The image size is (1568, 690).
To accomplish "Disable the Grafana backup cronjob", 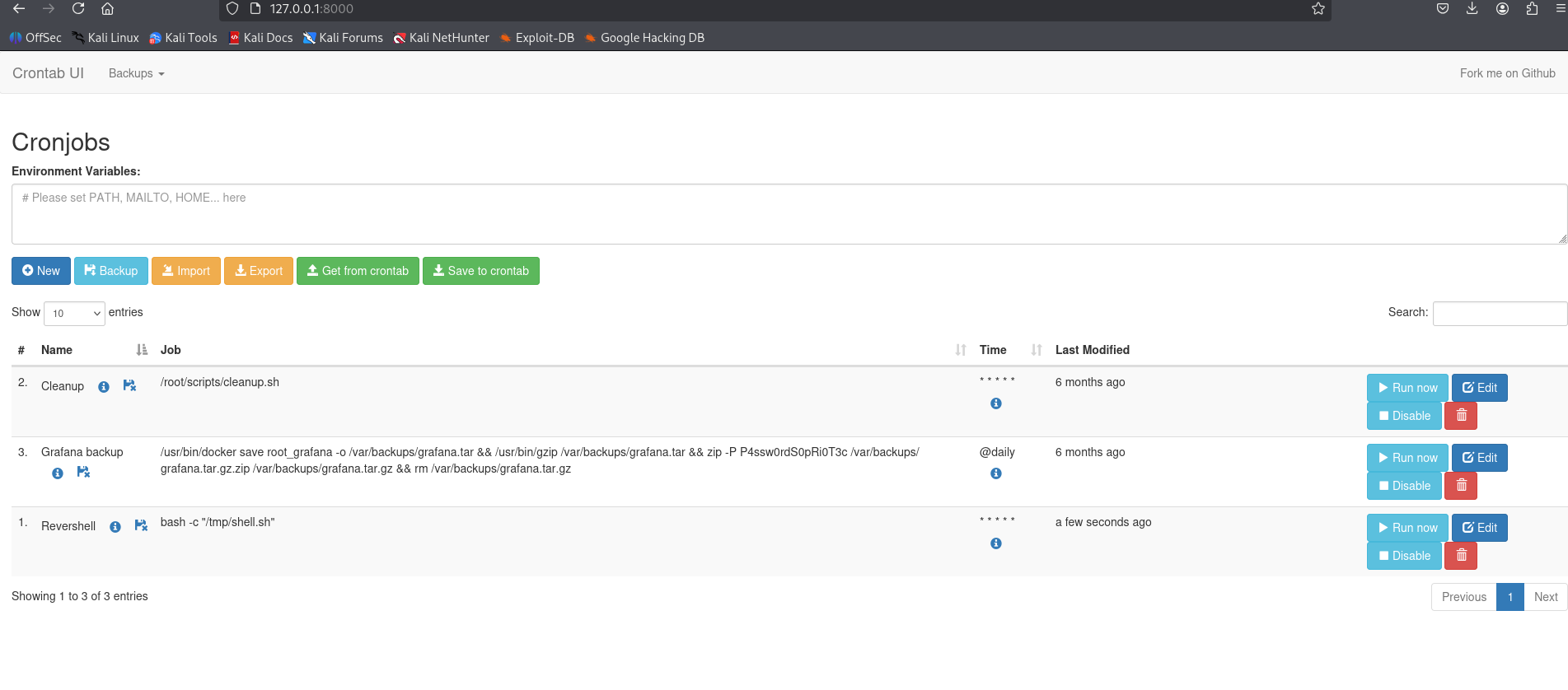I will point(1404,486).
